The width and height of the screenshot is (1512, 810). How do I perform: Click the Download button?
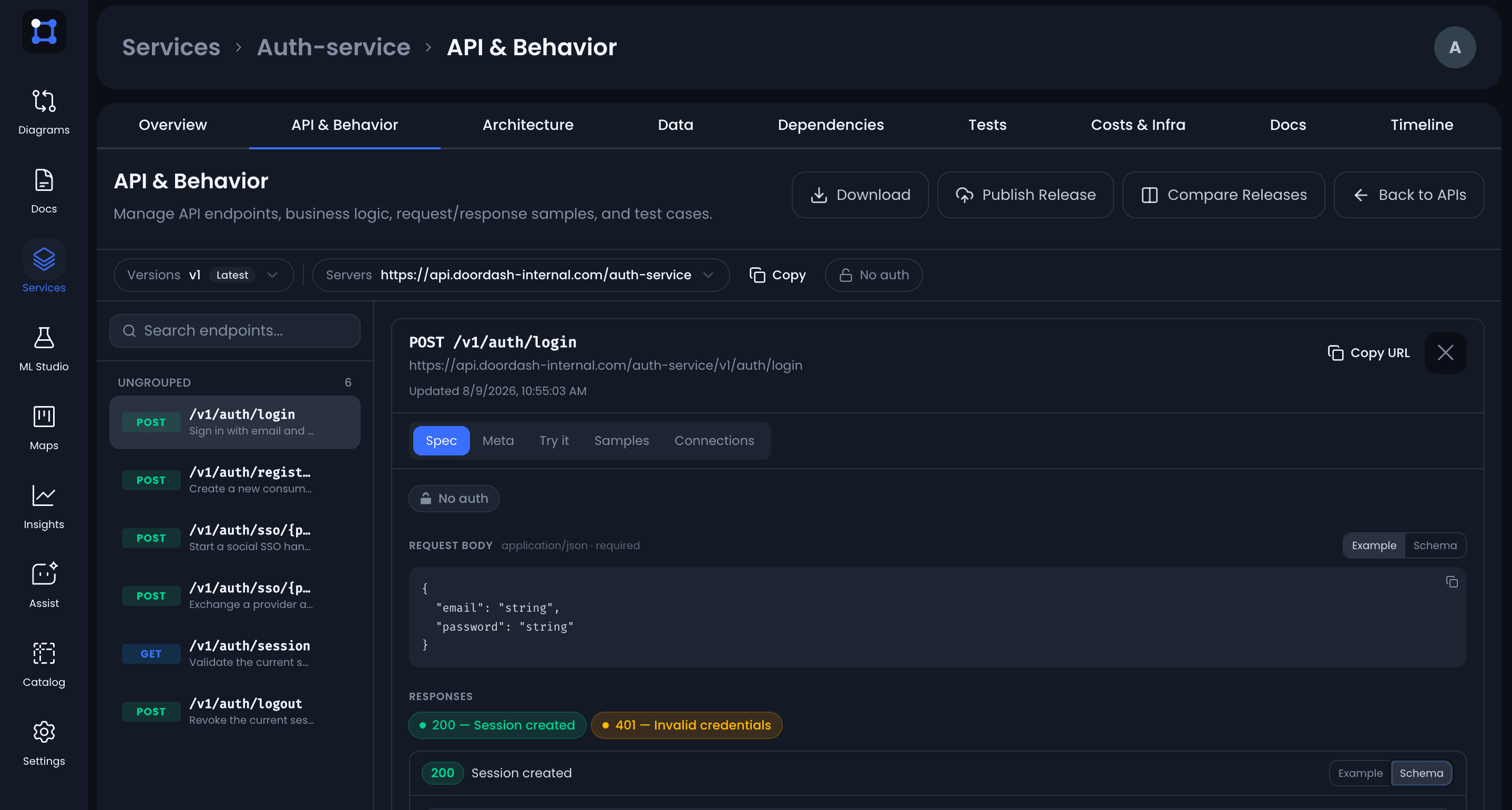point(860,195)
